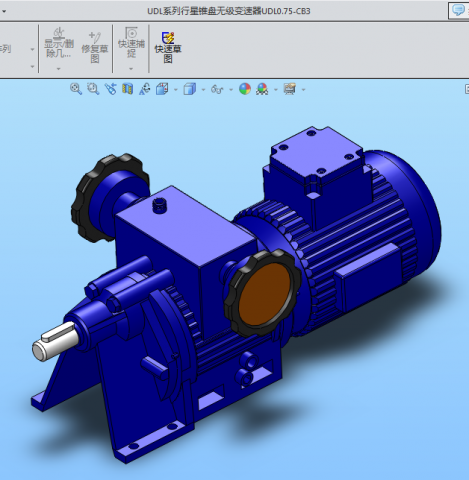Click the Rapid Sketch (快速草图) button
This screenshot has height=480, width=469.
tap(168, 47)
